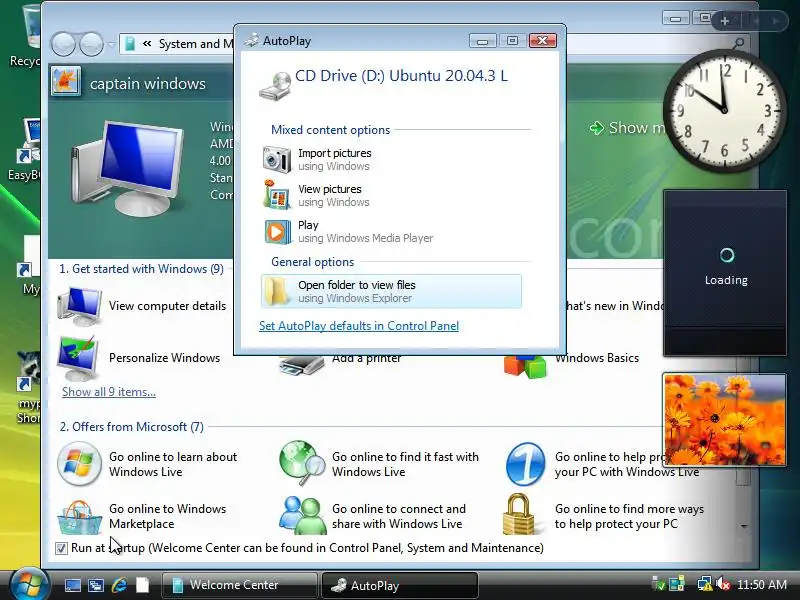Select Open folder to view files
Viewport: 800px width, 600px height.
391,291
